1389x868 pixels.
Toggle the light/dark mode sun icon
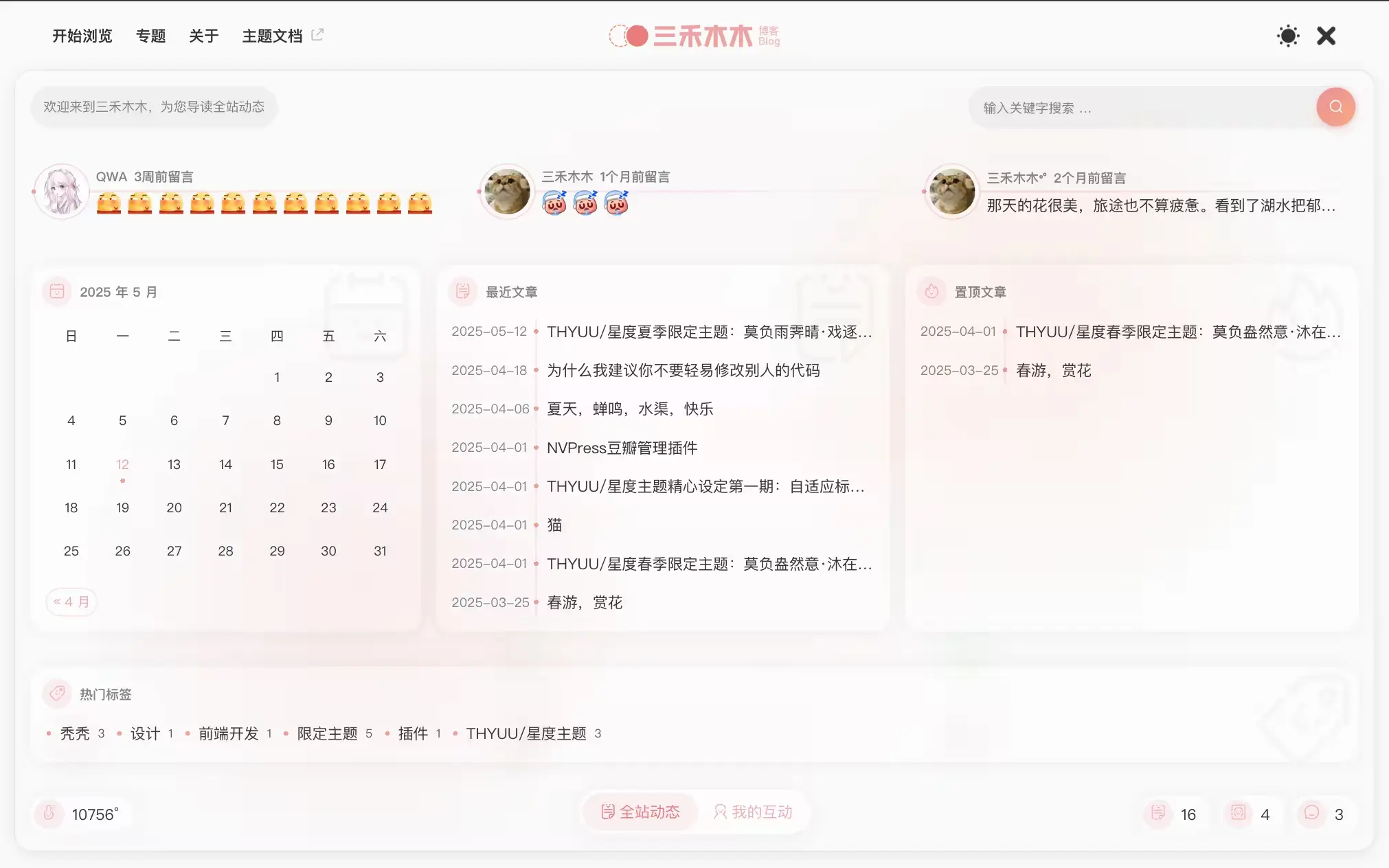coord(1288,36)
